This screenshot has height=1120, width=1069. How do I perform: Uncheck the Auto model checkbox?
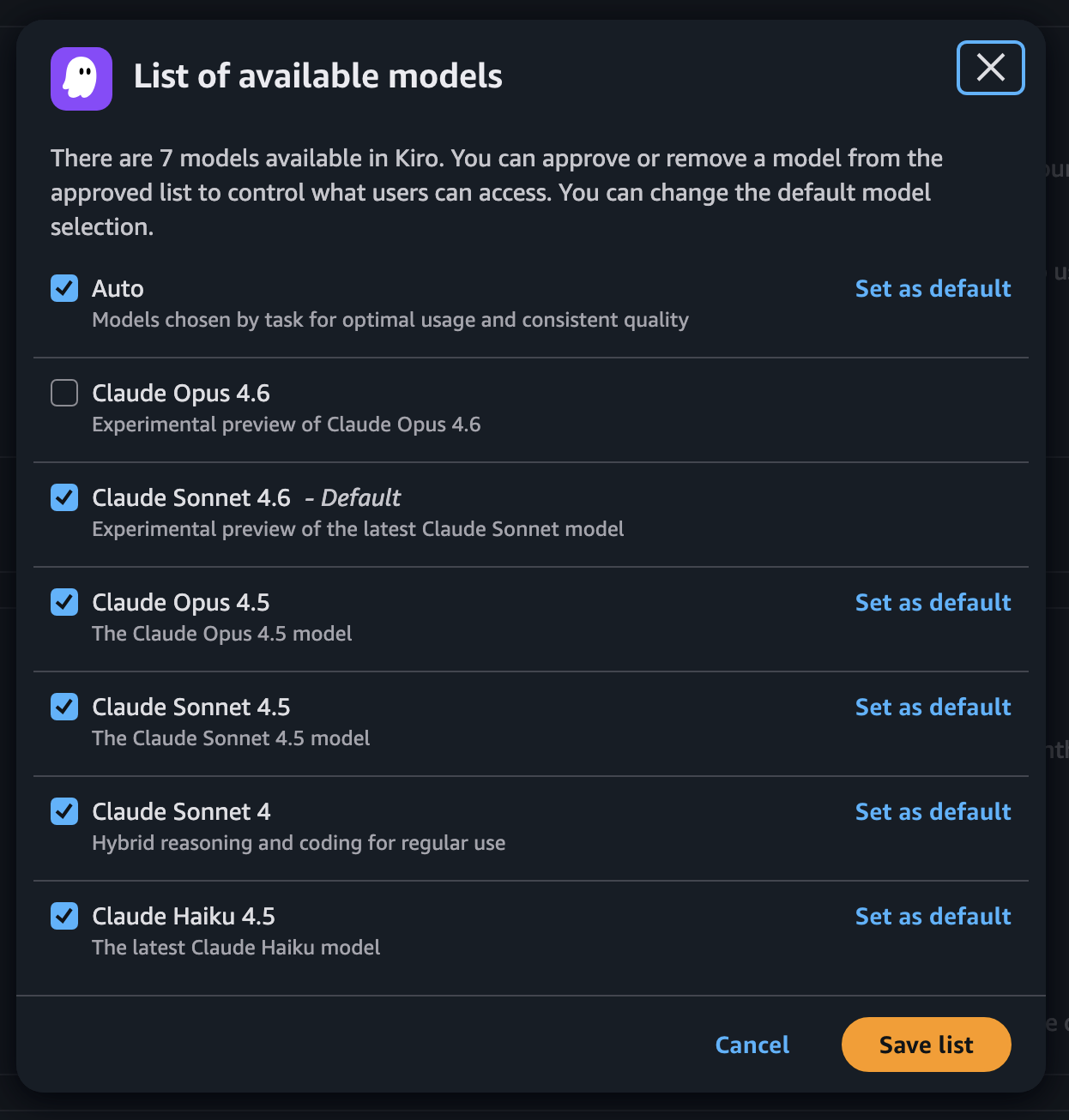click(63, 288)
